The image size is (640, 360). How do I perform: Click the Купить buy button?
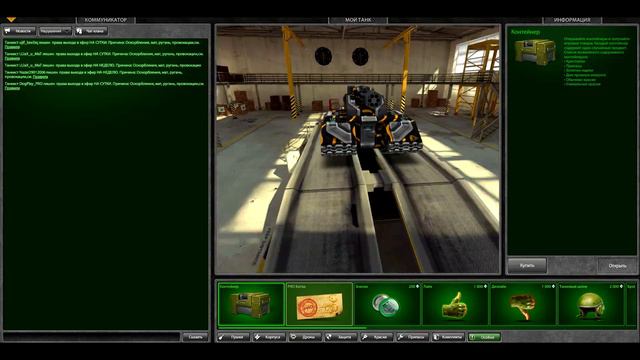point(527,266)
